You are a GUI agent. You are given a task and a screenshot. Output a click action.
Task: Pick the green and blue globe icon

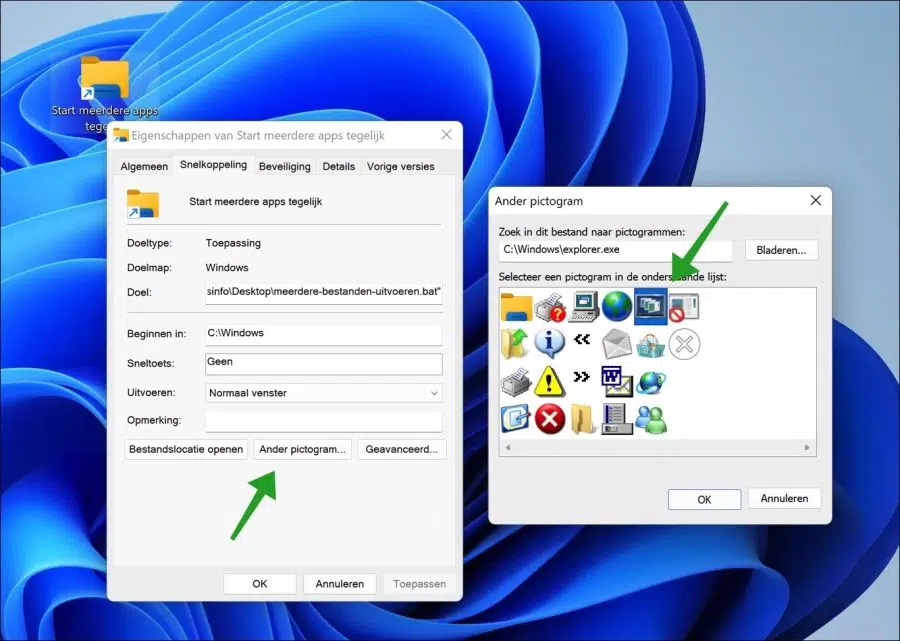617,306
